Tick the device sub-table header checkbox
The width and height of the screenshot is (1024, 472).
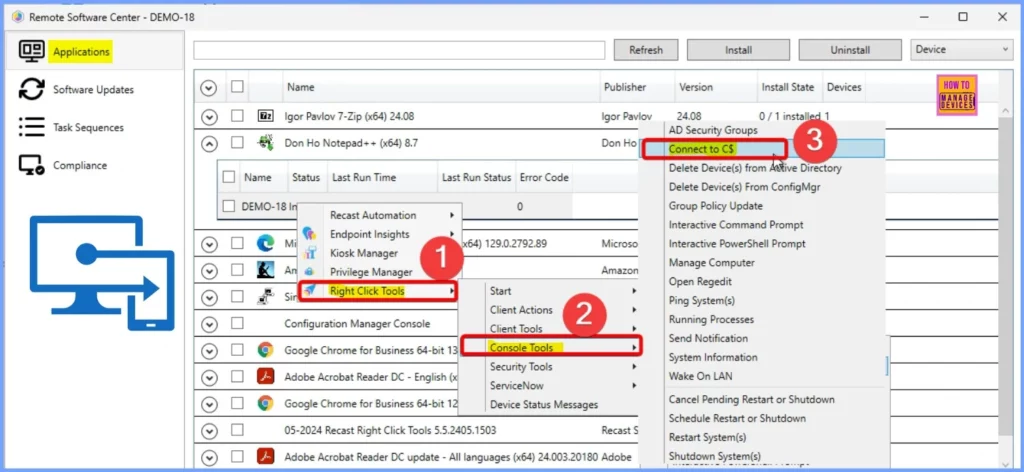pyautogui.click(x=229, y=177)
